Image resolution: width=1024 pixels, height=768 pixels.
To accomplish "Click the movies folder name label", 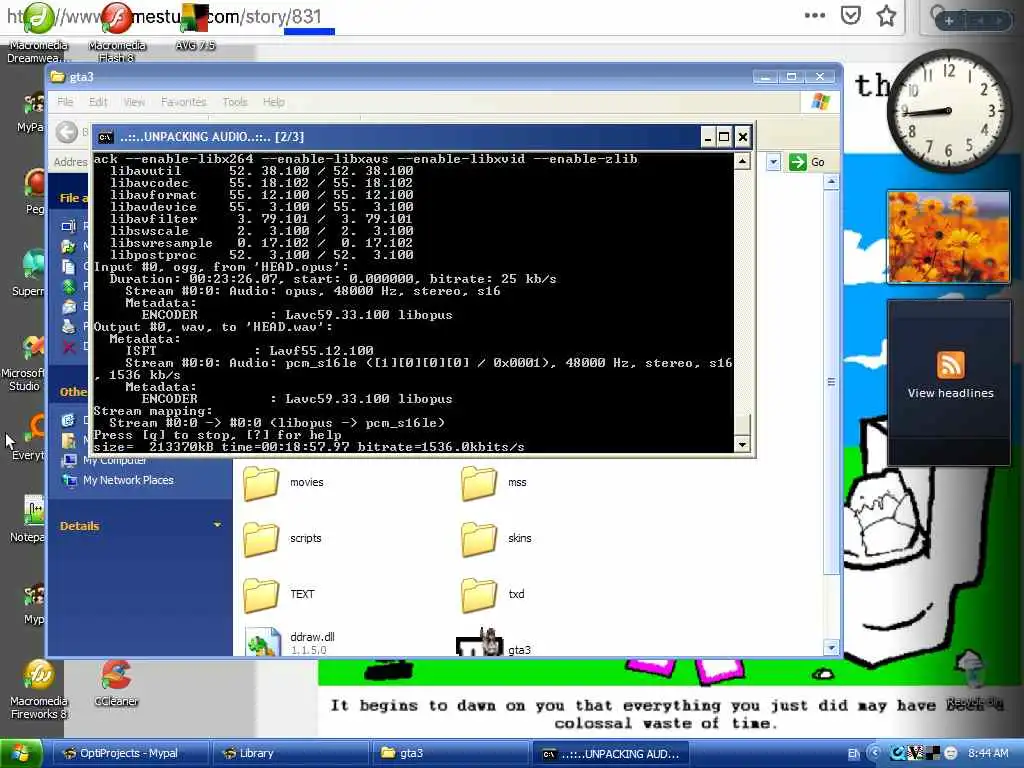I will 307,482.
